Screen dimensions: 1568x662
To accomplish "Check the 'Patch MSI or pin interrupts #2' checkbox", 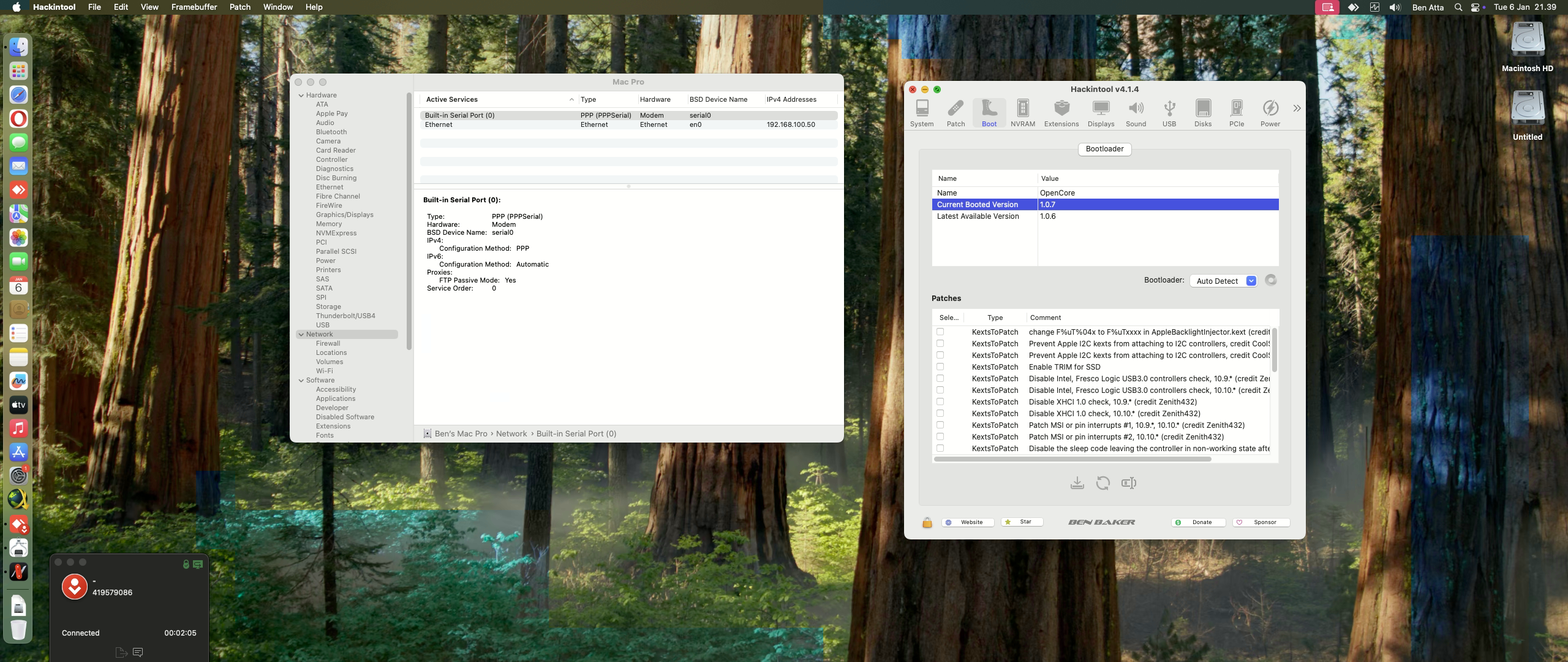I will (x=940, y=436).
